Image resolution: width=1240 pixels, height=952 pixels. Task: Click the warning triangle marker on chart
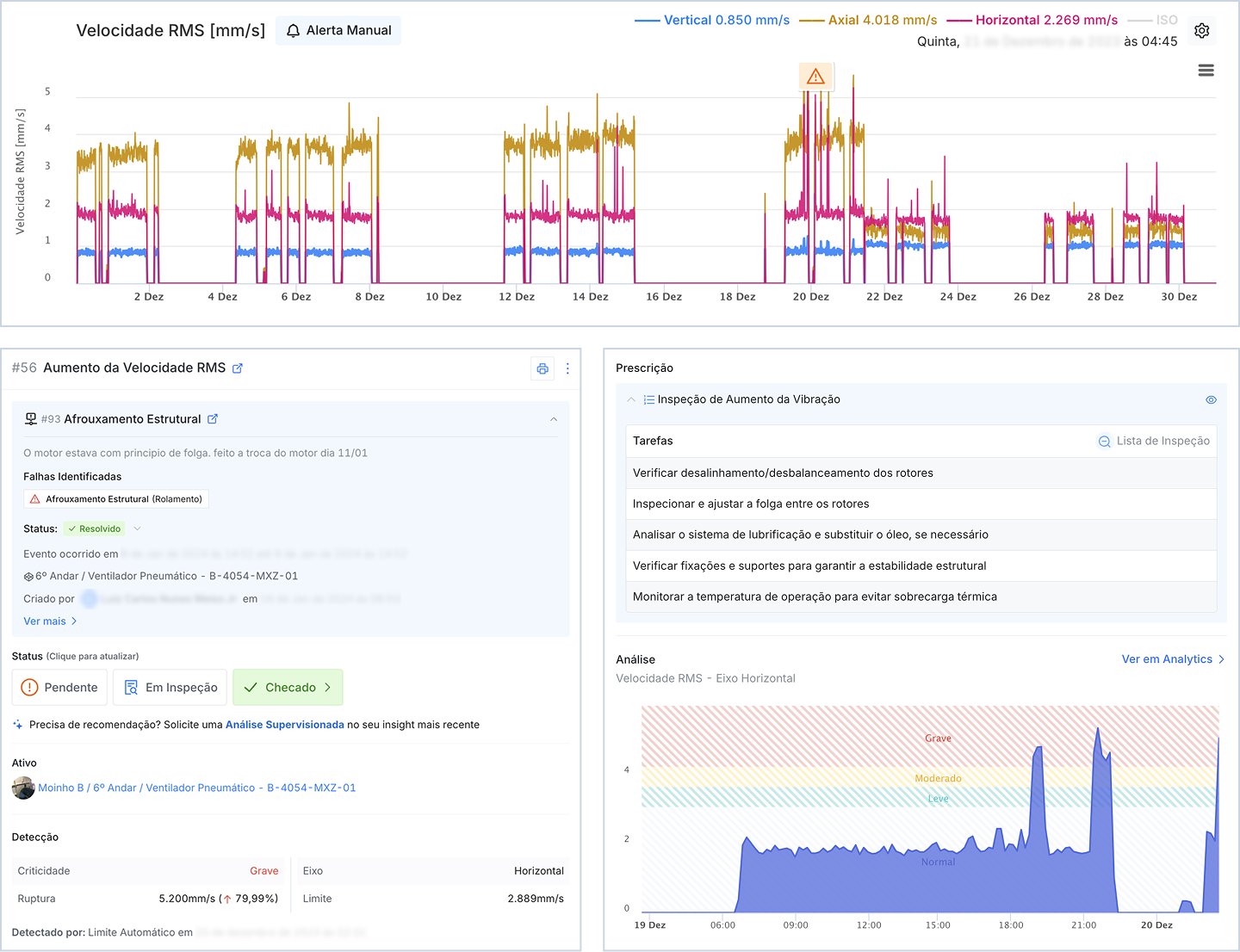(815, 77)
